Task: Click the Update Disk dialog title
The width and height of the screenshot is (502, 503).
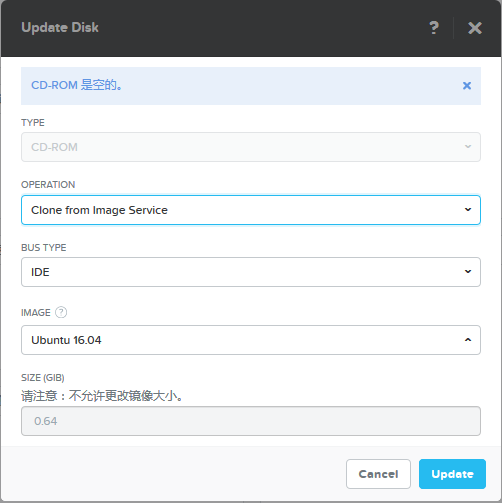Action: pyautogui.click(x=60, y=28)
